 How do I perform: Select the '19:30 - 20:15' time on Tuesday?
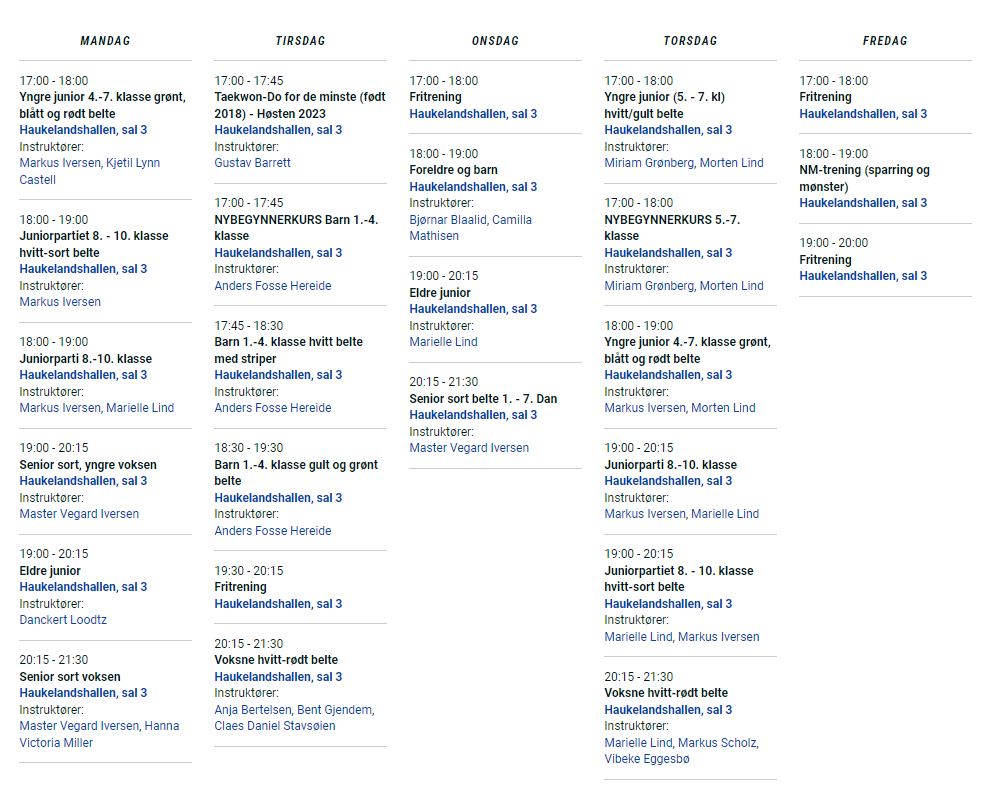point(248,570)
